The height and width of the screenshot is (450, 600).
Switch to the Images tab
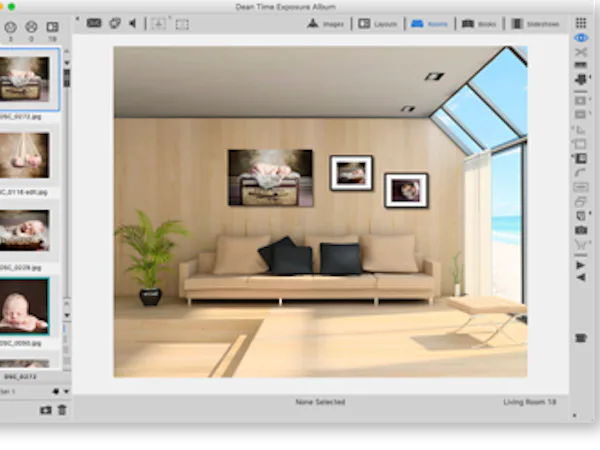(x=325, y=24)
